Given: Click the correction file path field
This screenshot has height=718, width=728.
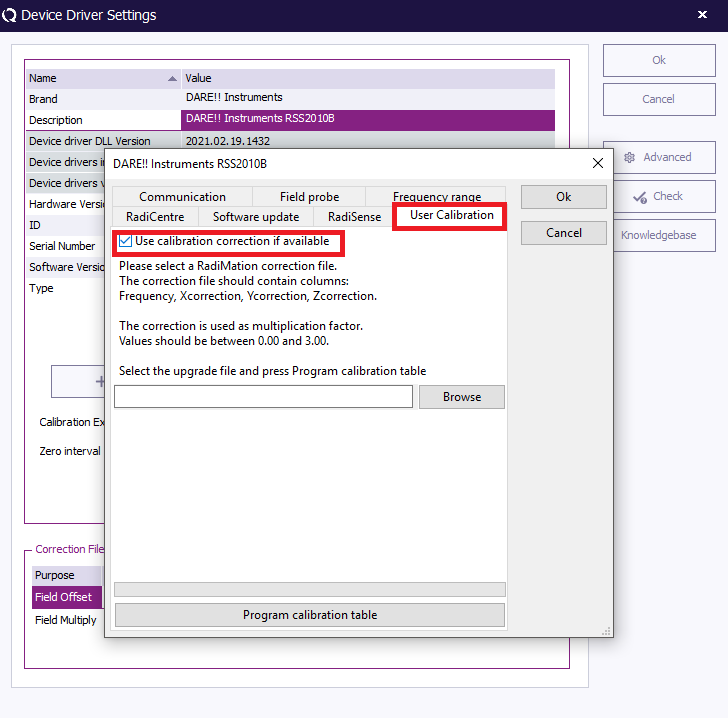Looking at the screenshot, I should point(263,397).
